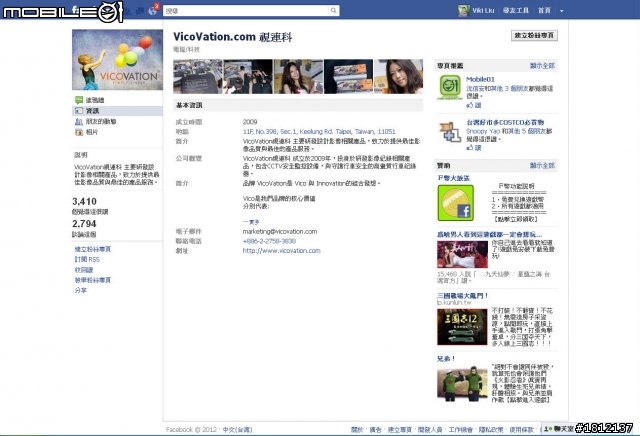Open the Keelung Rd. Taipei address link

(319, 131)
